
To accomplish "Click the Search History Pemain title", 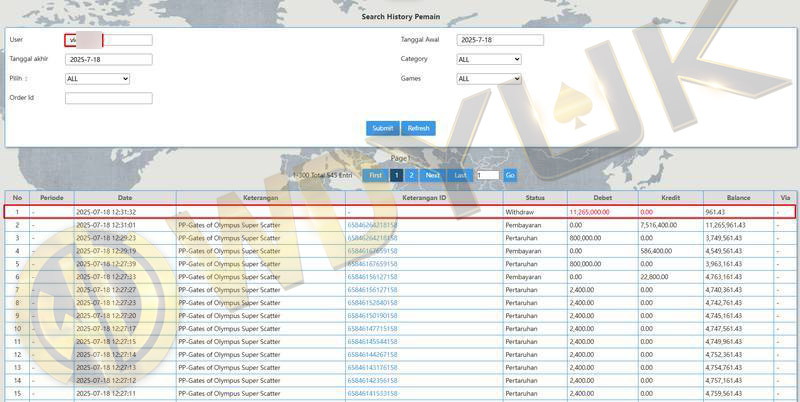I will [401, 16].
